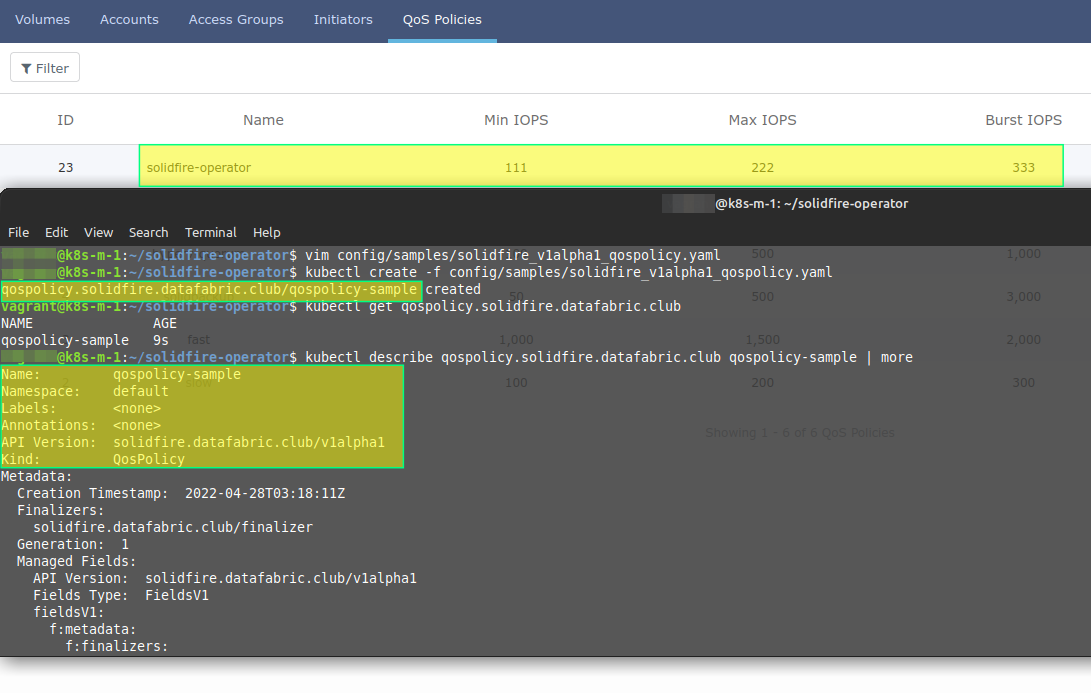1091x693 pixels.
Task: Open the Terminal menu in terminal window
Action: pyautogui.click(x=211, y=232)
